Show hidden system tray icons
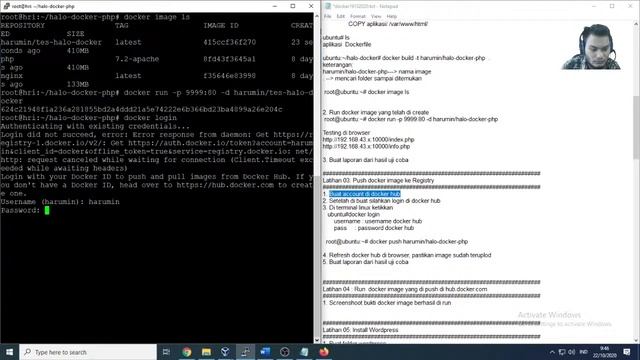Image resolution: width=640 pixels, height=360 pixels. (x=552, y=352)
